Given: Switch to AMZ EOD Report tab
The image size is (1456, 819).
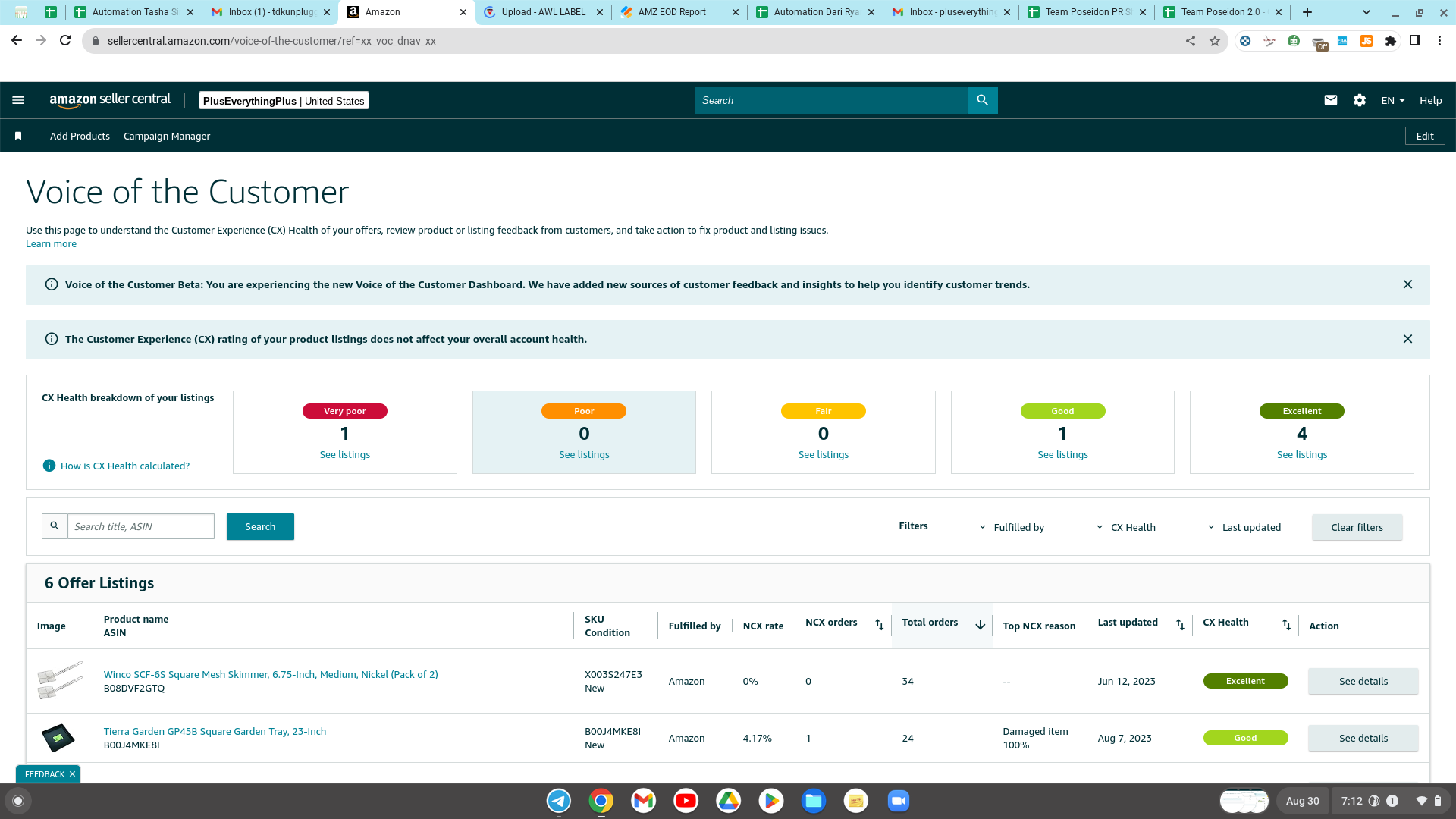Looking at the screenshot, I should (679, 12).
